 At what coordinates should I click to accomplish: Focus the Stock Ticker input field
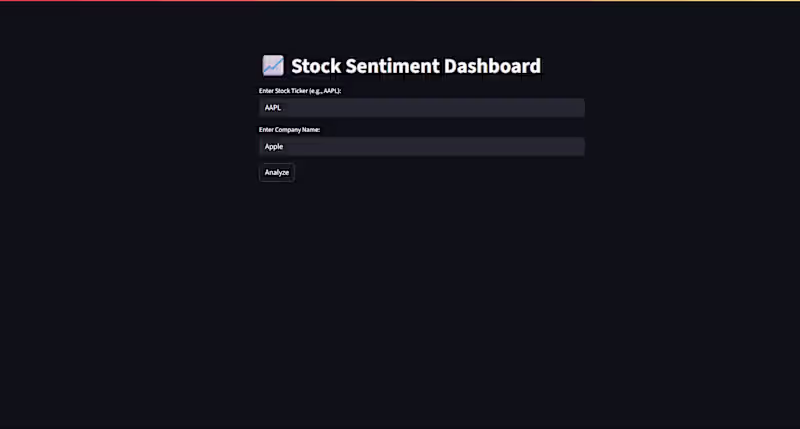421,107
